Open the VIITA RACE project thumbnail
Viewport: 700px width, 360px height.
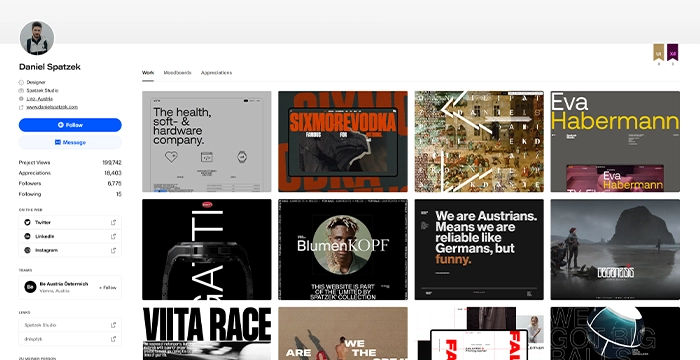tap(207, 333)
